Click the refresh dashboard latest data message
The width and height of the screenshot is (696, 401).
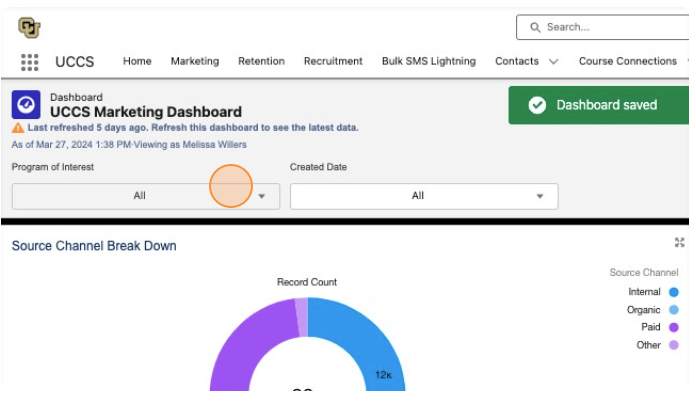[193, 128]
